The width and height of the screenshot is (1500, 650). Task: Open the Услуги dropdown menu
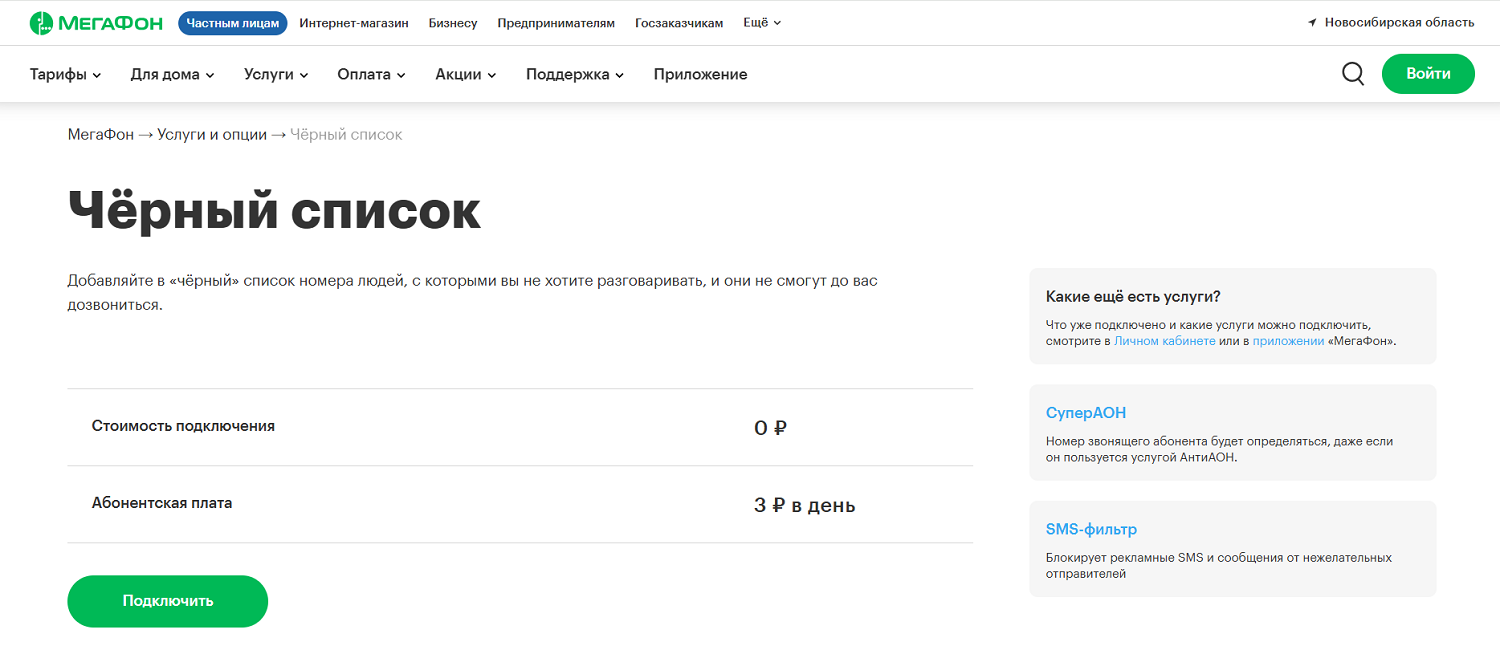point(276,74)
